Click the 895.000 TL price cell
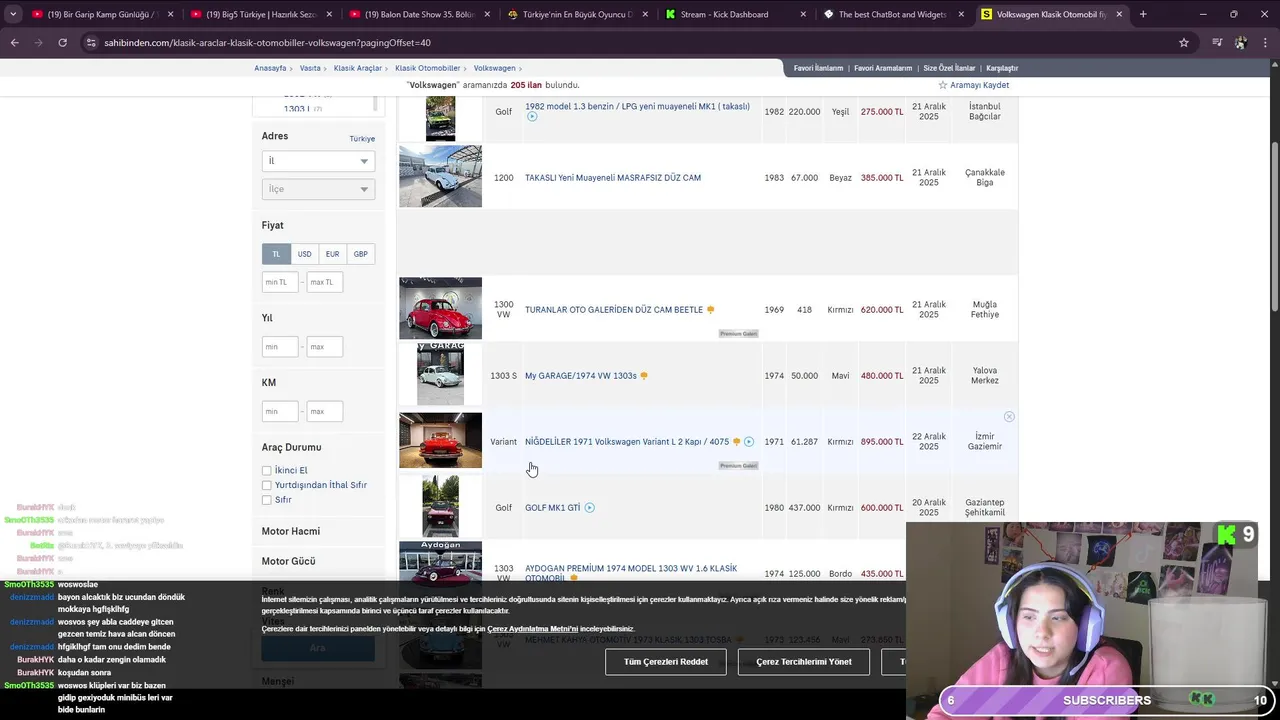The width and height of the screenshot is (1280, 720). tap(882, 442)
